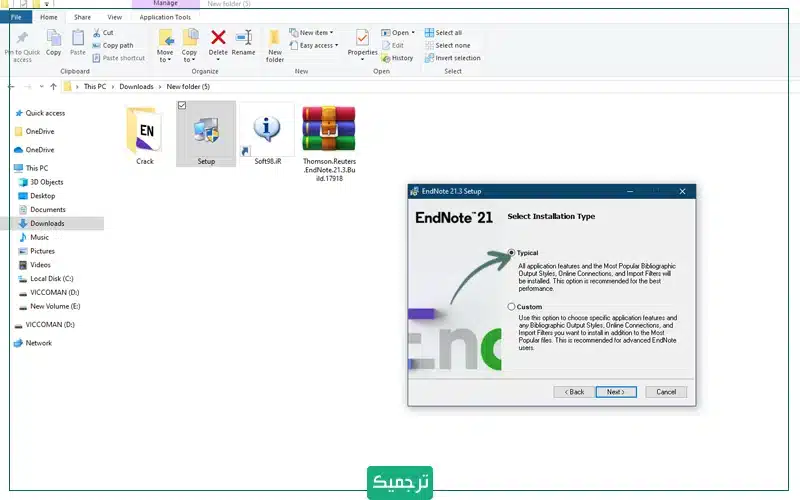Click Next in EndNote setup
Screen dimensions: 800x500
click(616, 392)
